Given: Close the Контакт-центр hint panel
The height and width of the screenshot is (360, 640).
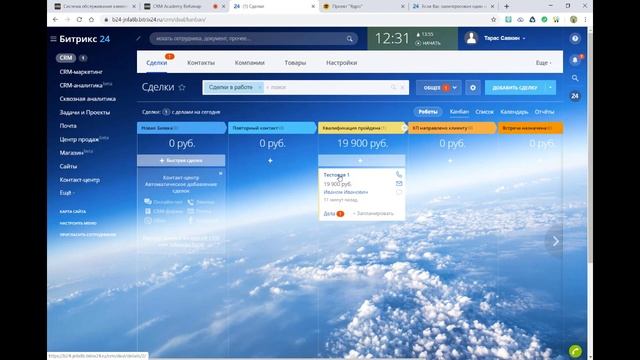Looking at the screenshot, I should [x=220, y=173].
